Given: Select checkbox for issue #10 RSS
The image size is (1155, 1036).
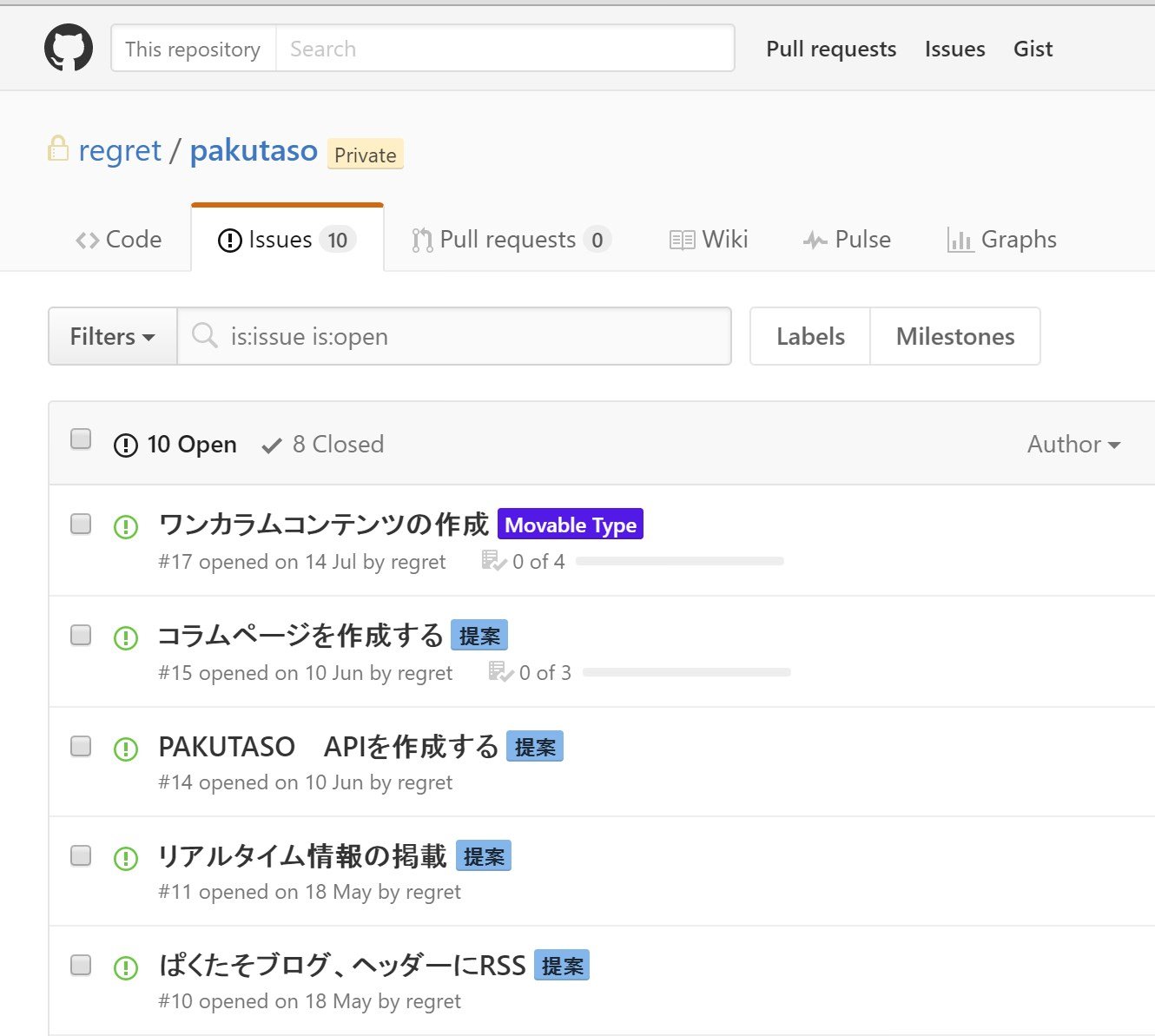Looking at the screenshot, I should click(81, 965).
